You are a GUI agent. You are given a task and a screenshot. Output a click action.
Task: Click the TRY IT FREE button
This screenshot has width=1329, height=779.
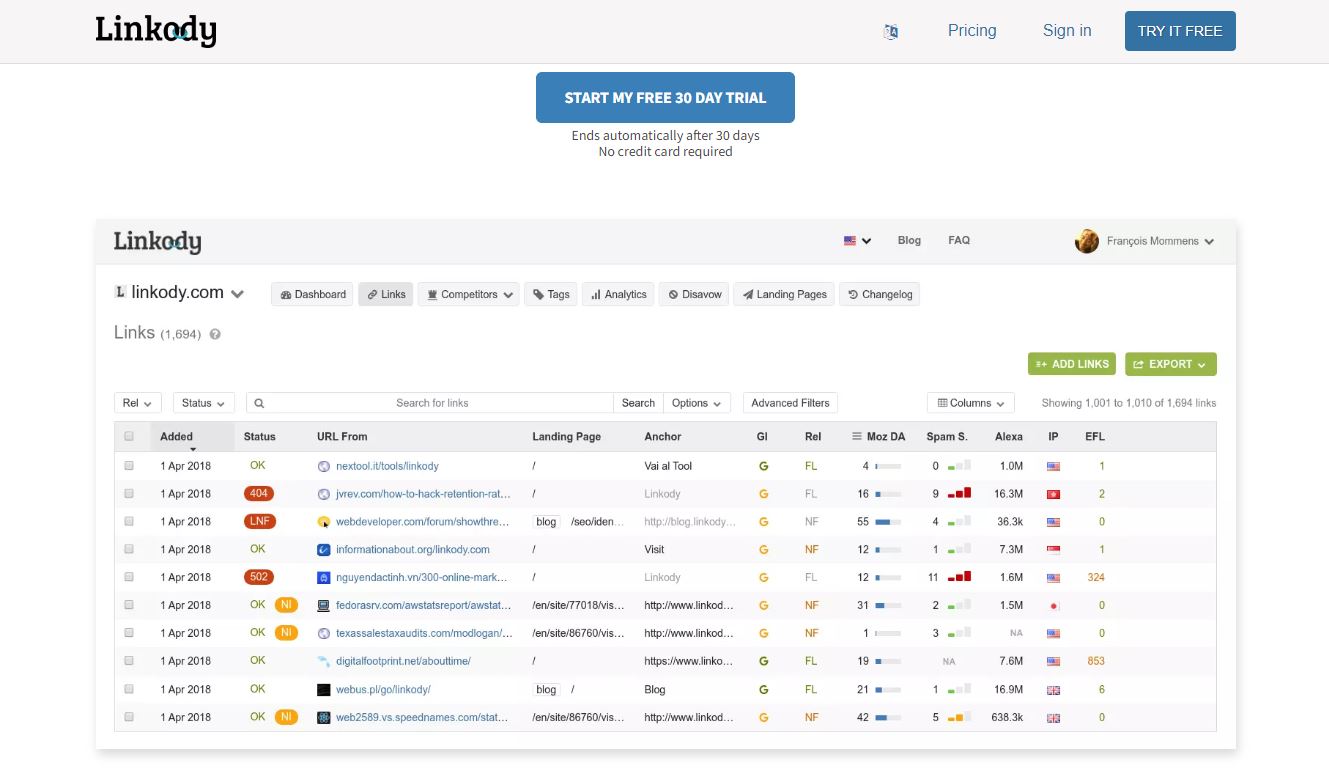(x=1180, y=31)
